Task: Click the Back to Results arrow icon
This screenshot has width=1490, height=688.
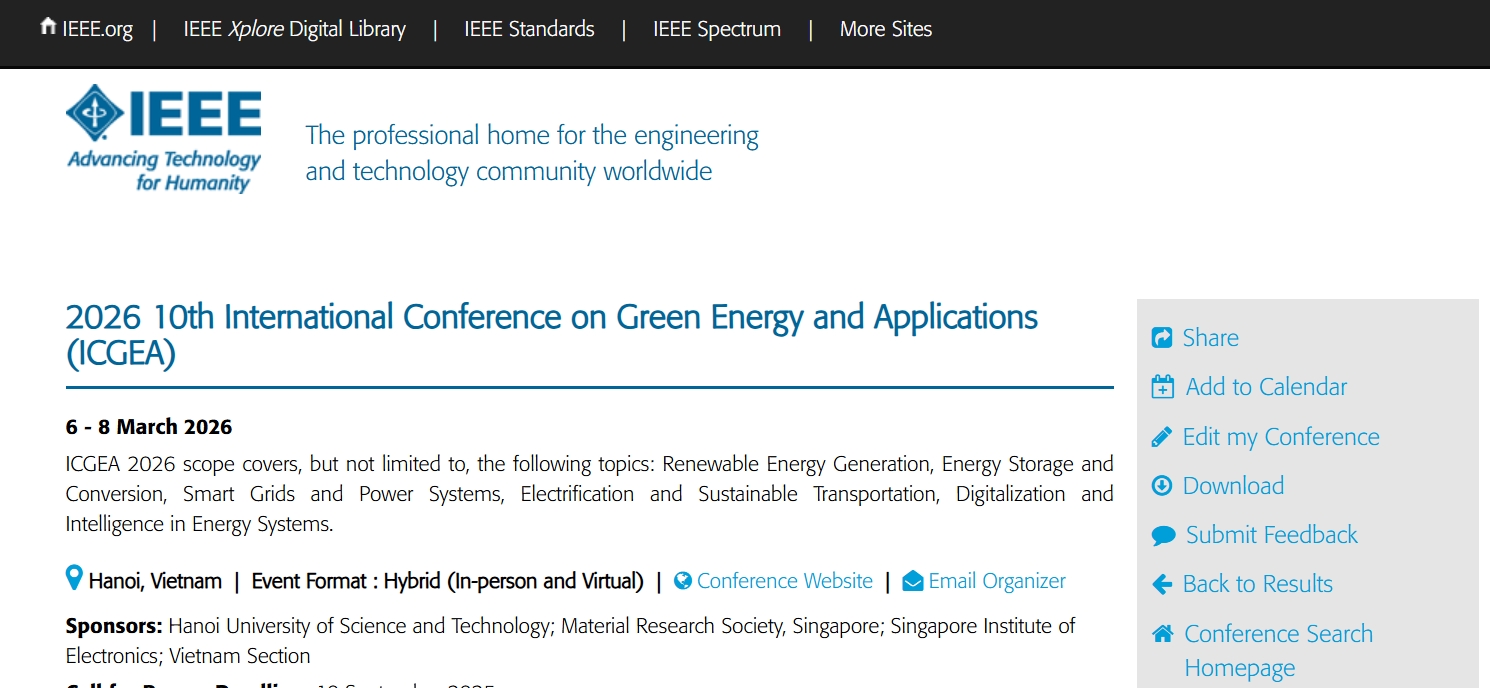Action: pos(1162,584)
